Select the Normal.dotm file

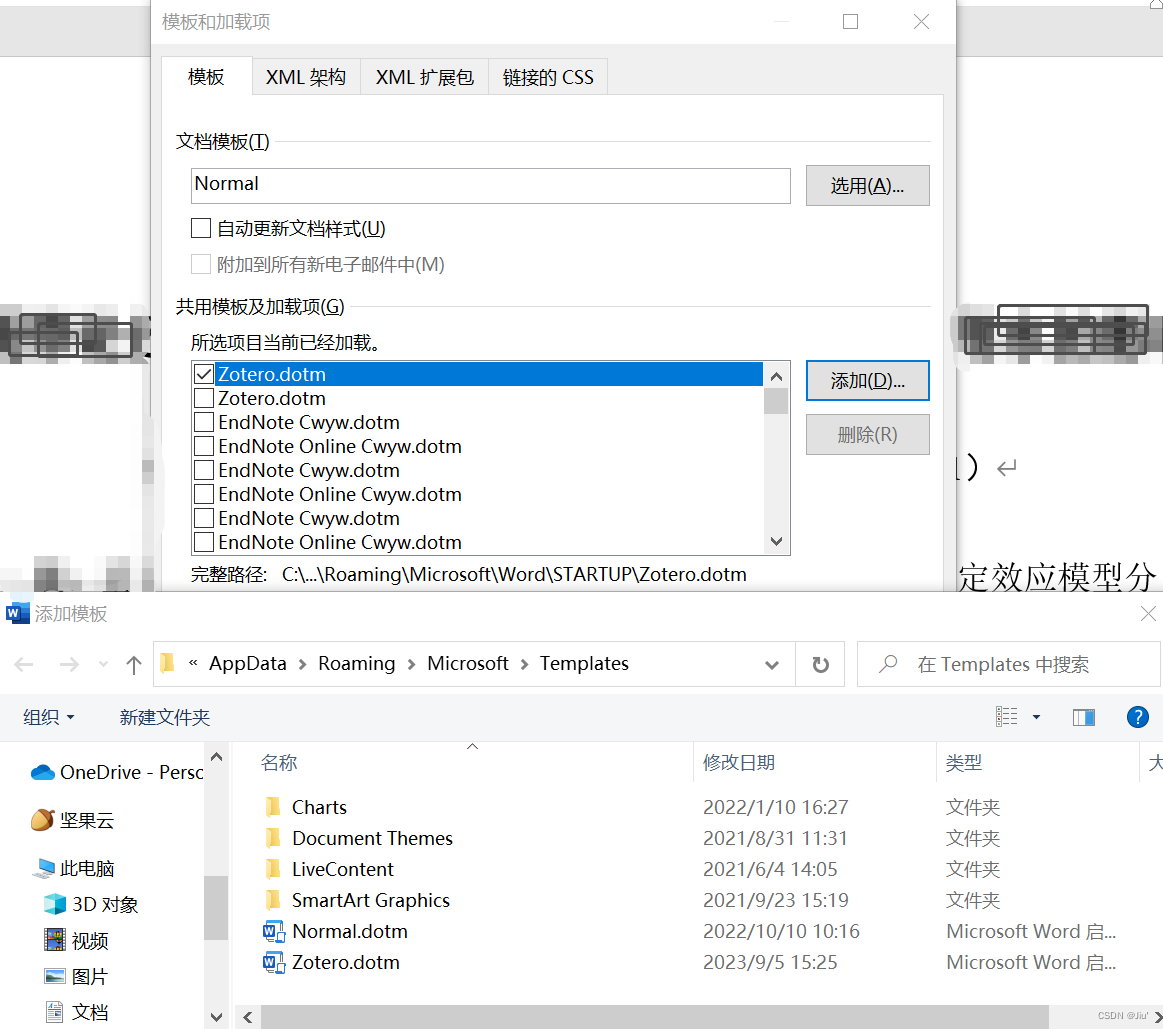pyautogui.click(x=336, y=931)
